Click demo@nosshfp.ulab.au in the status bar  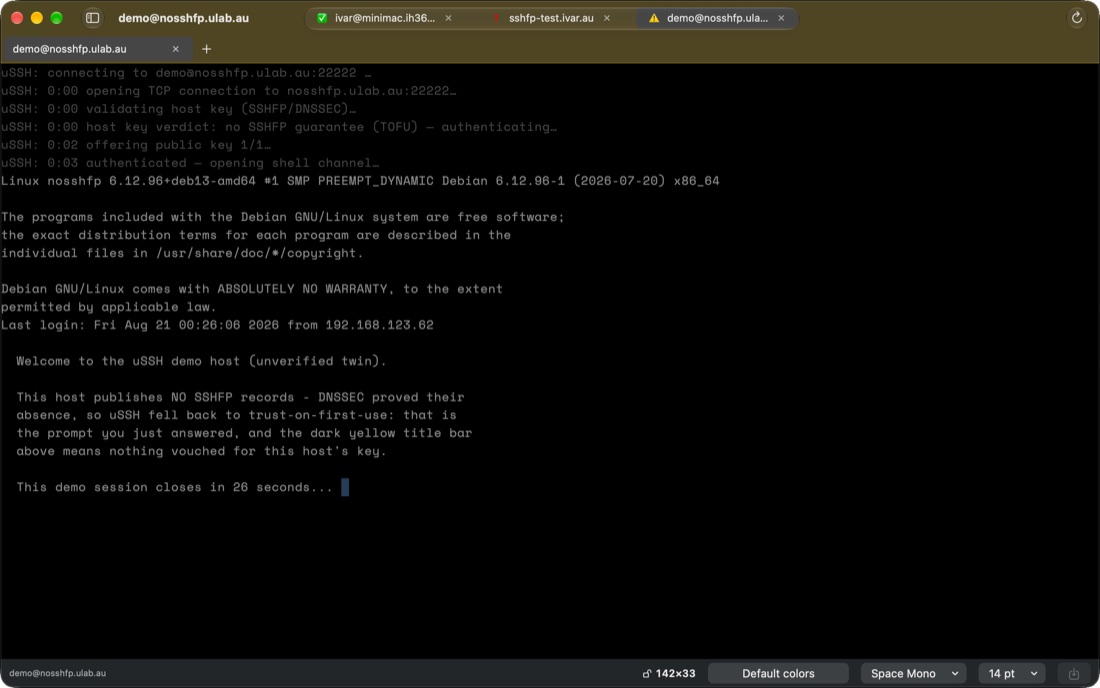[58, 673]
